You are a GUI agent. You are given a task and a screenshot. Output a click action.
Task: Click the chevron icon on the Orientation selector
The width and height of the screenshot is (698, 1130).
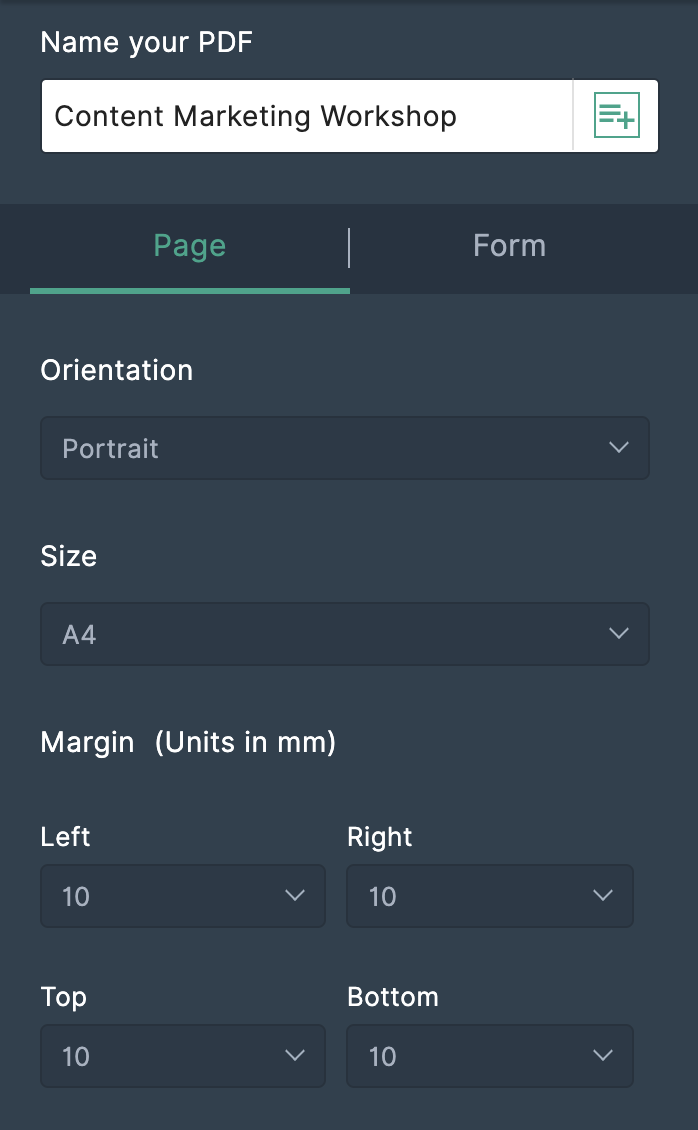pyautogui.click(x=618, y=447)
